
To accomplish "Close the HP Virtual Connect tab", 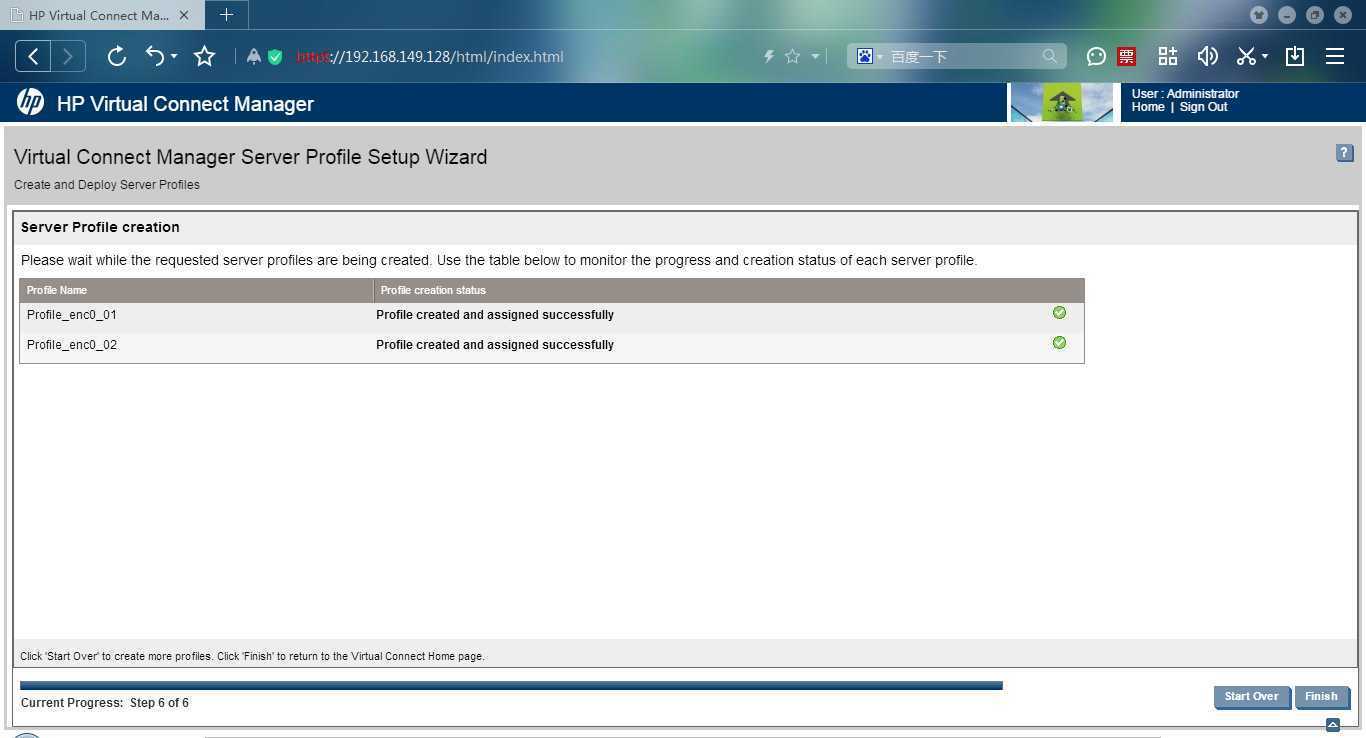I will [184, 15].
